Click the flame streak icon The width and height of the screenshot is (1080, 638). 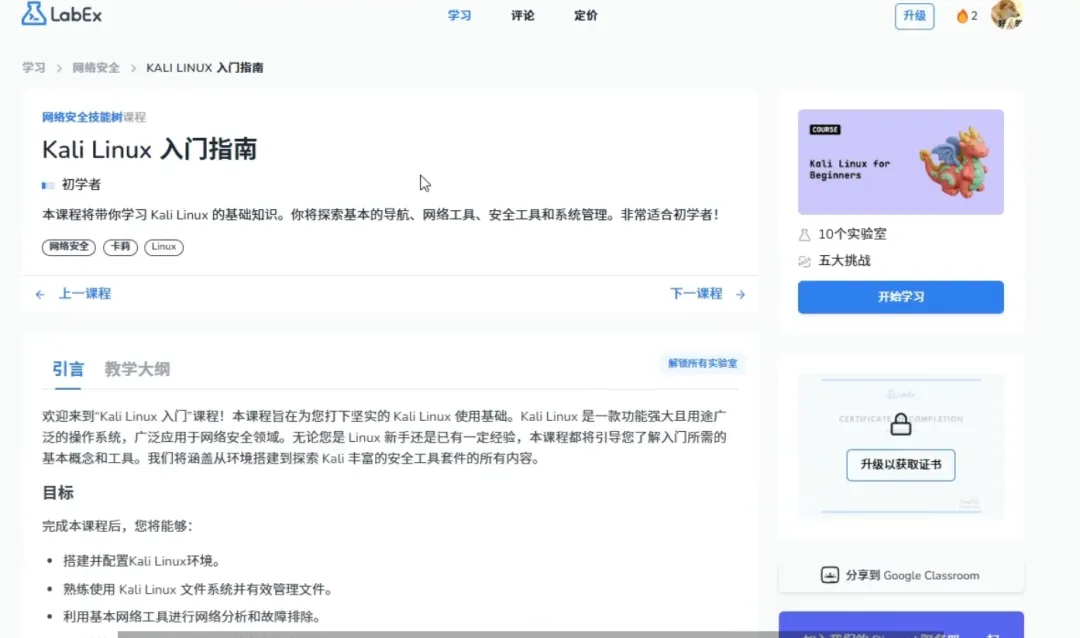[962, 16]
